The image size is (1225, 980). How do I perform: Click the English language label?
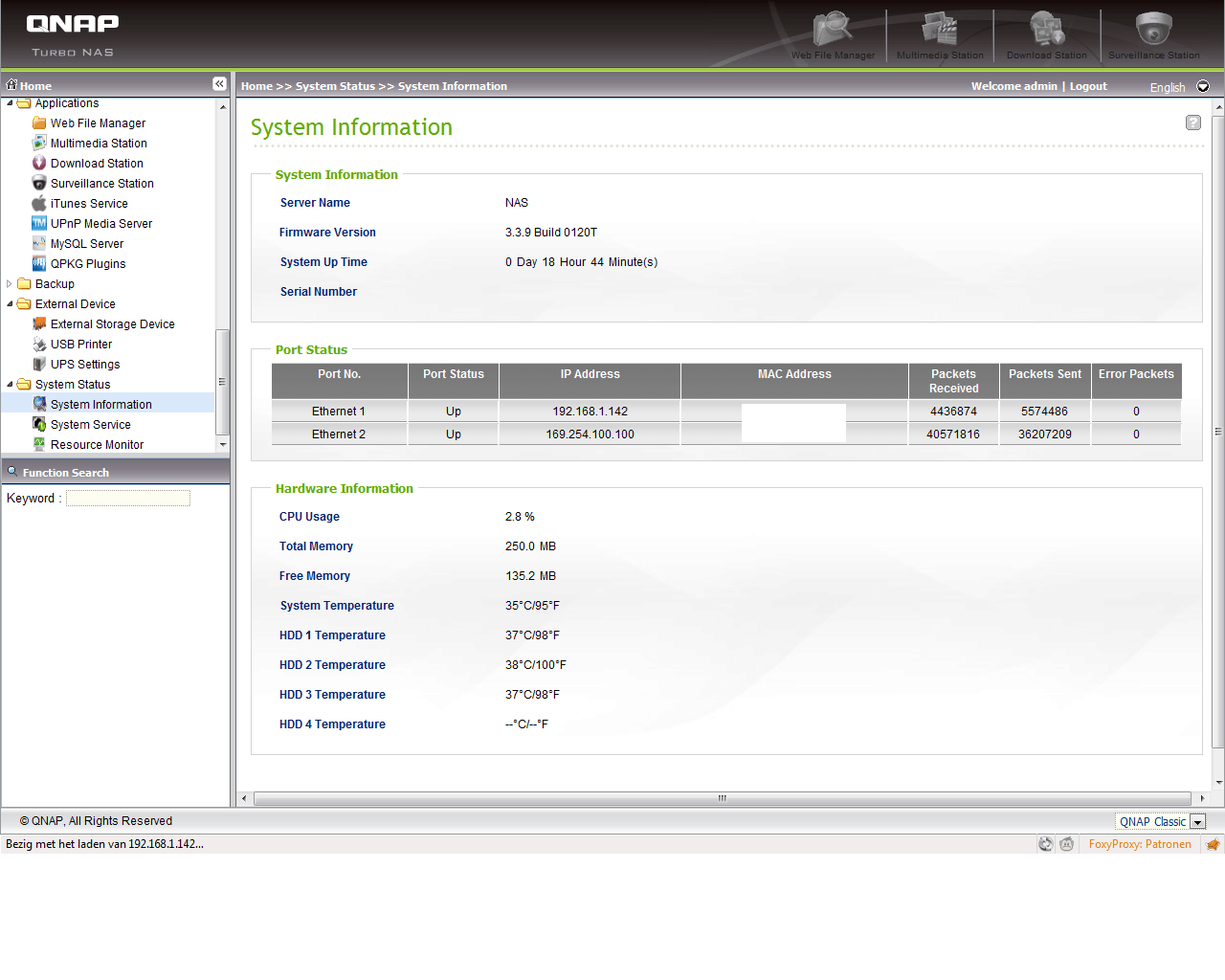[x=1168, y=87]
